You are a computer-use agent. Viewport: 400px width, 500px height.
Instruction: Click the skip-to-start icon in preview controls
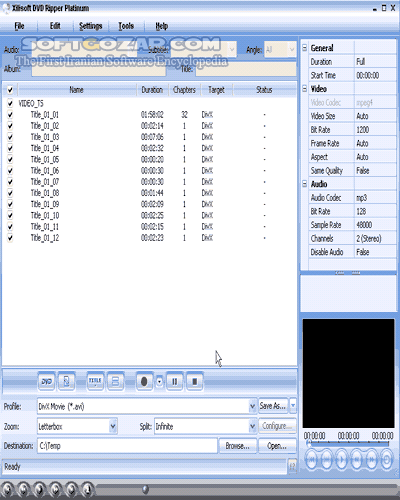[x=311, y=460]
